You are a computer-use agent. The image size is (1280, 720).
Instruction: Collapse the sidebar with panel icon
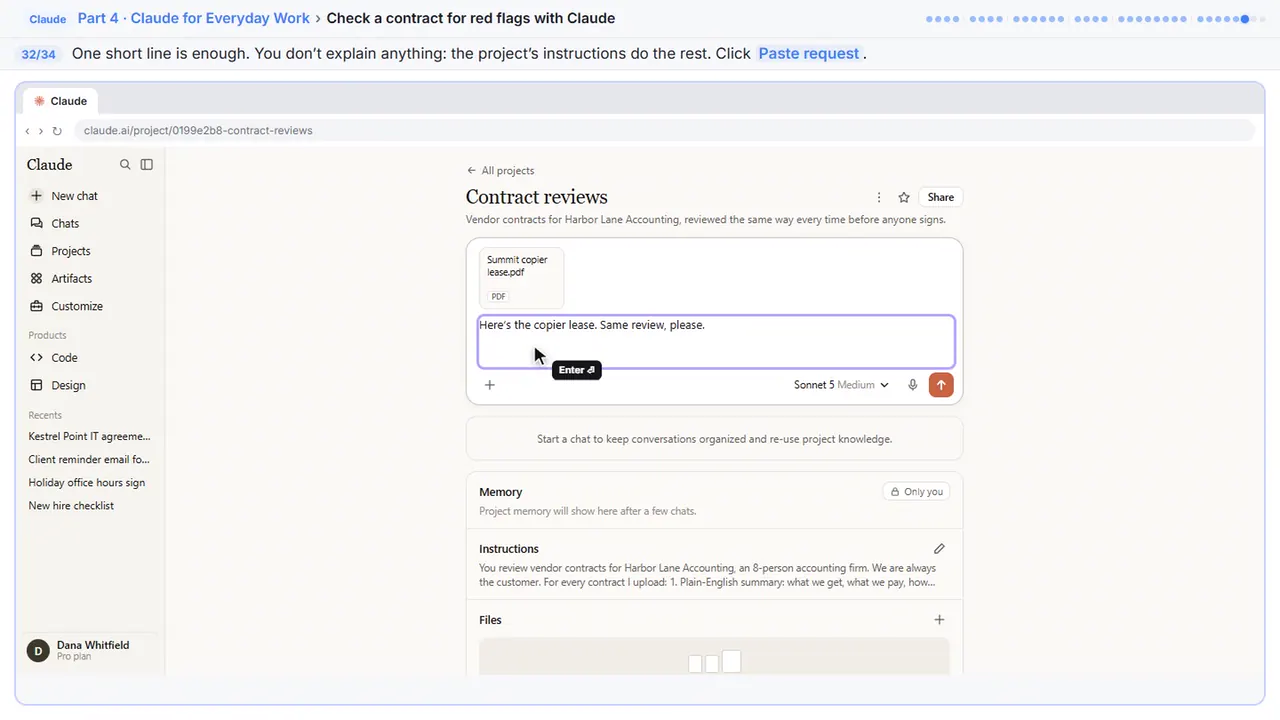(x=147, y=165)
